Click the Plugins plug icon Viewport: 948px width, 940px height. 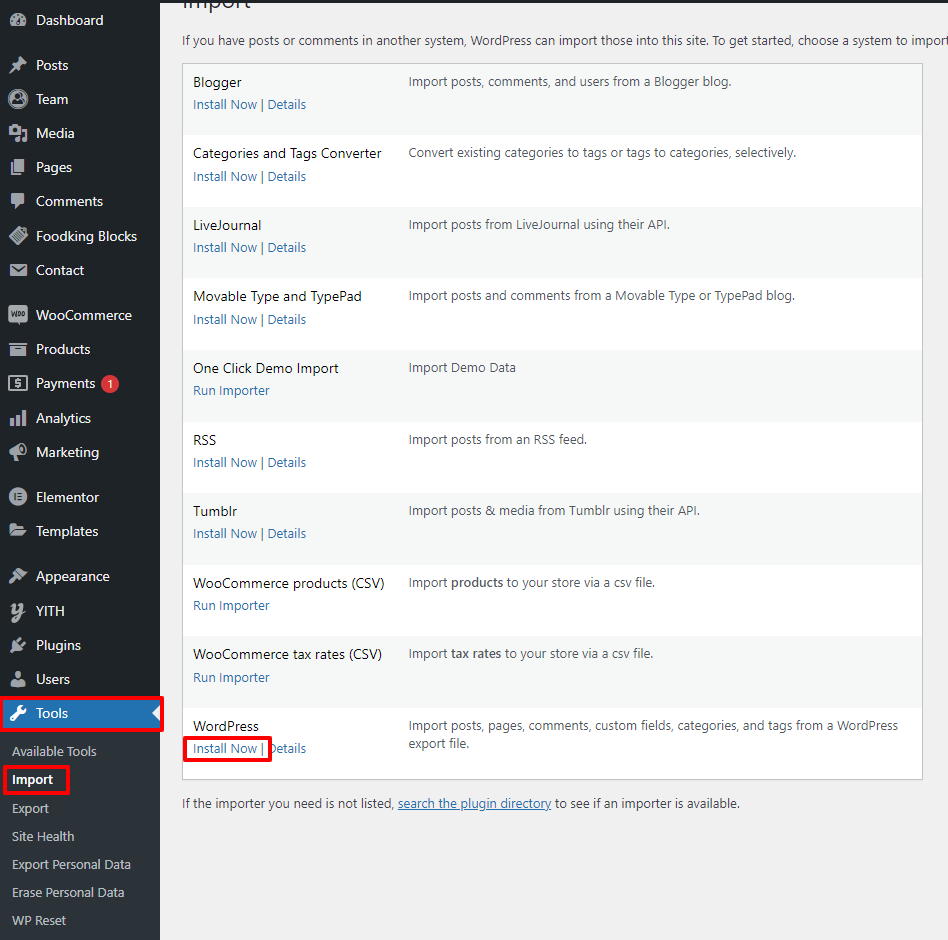point(18,645)
